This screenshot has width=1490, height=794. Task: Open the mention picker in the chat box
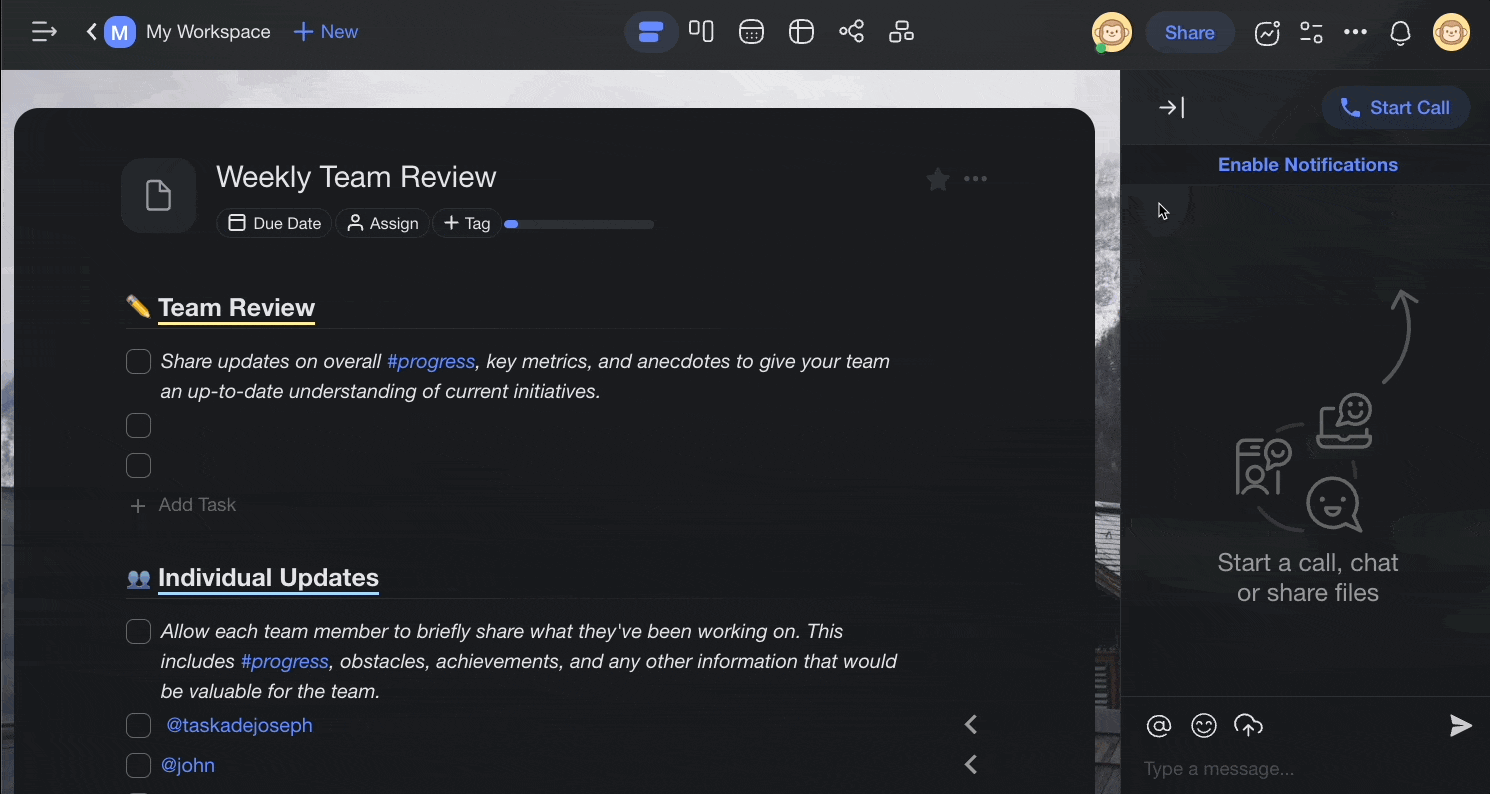[x=1159, y=726]
